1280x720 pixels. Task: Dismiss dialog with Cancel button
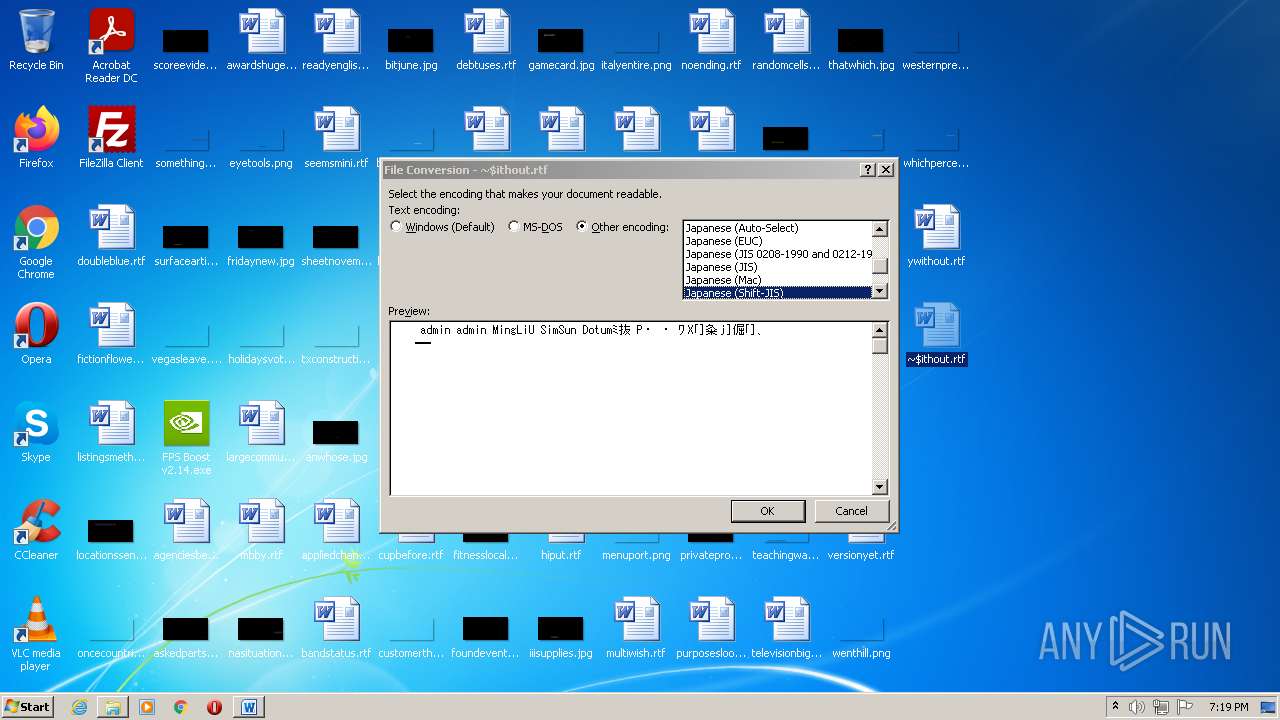[x=851, y=511]
